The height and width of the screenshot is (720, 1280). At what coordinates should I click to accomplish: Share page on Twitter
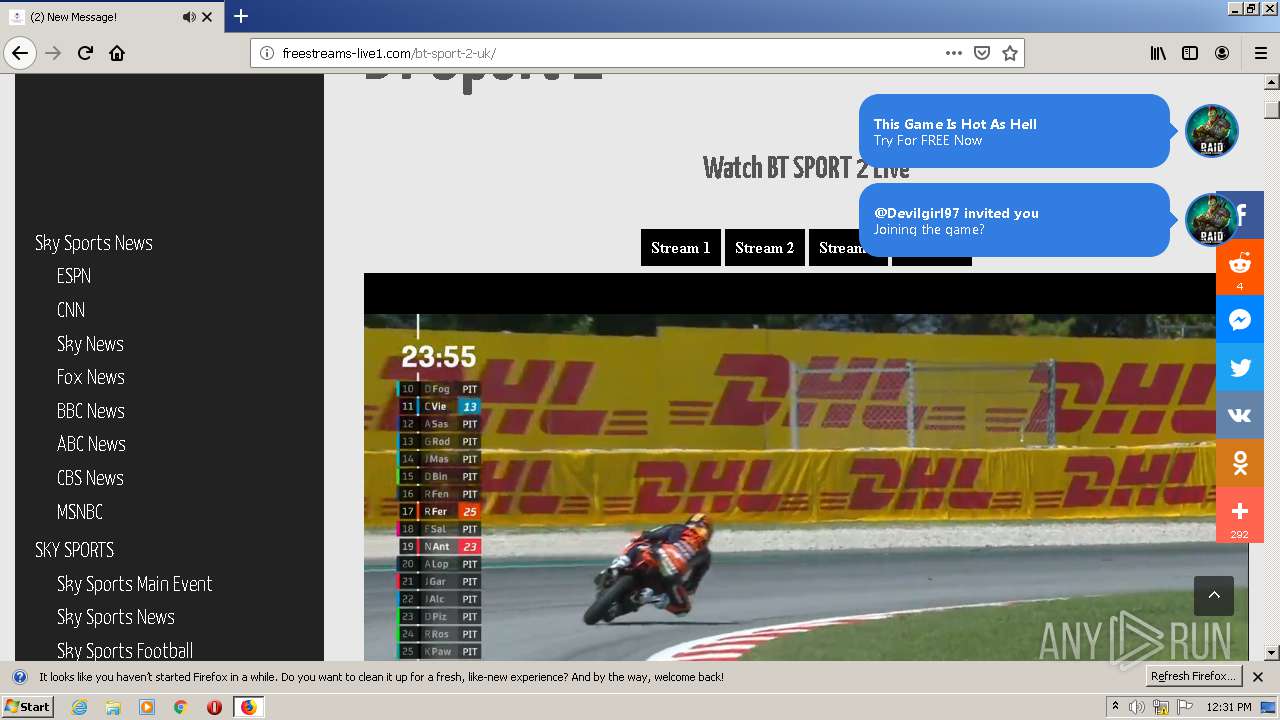tap(1240, 367)
